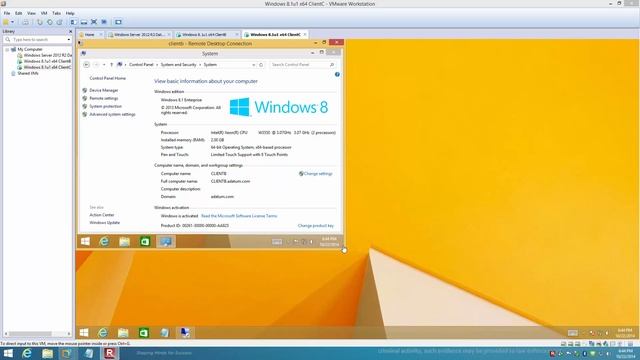
Task: Toggle the library sidebar view icon
Action: pyautogui.click(x=73, y=22)
